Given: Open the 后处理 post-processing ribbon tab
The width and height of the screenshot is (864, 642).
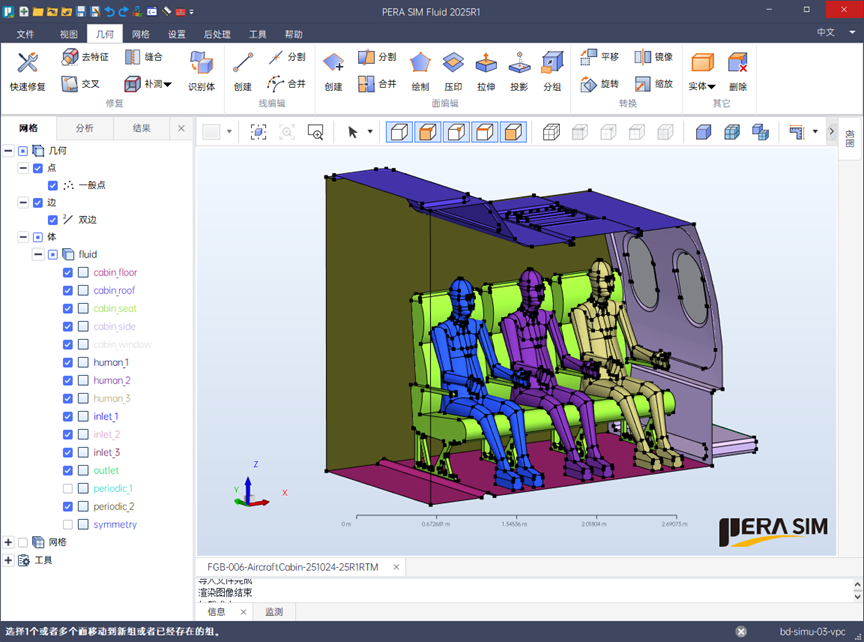Looking at the screenshot, I should (215, 33).
